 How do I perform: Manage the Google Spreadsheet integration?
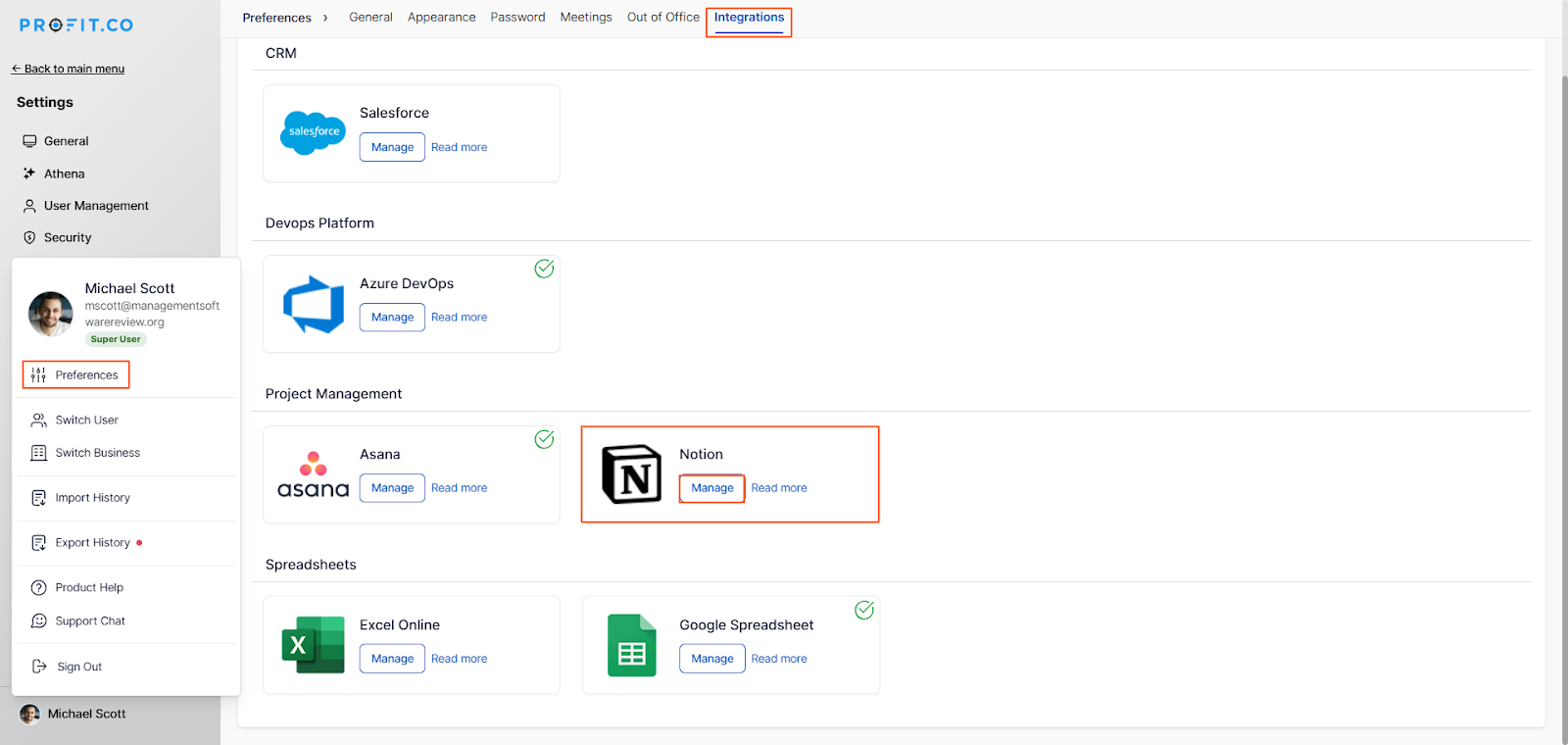(x=712, y=659)
